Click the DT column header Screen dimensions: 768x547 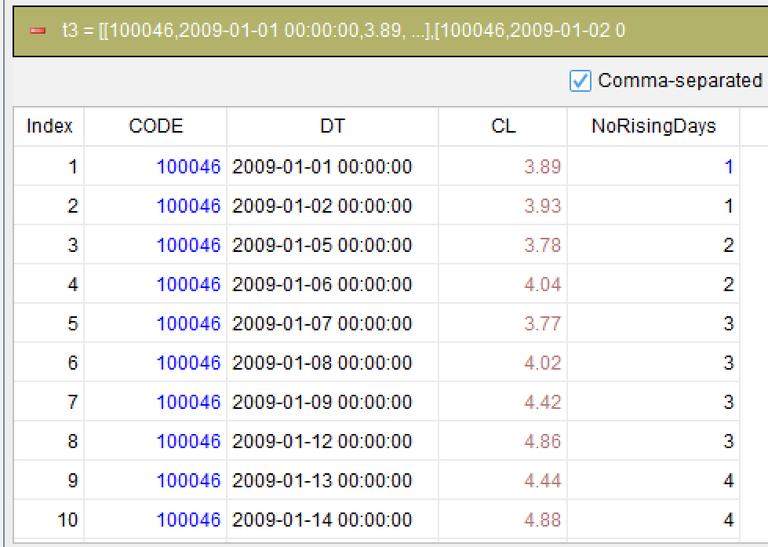pos(333,126)
